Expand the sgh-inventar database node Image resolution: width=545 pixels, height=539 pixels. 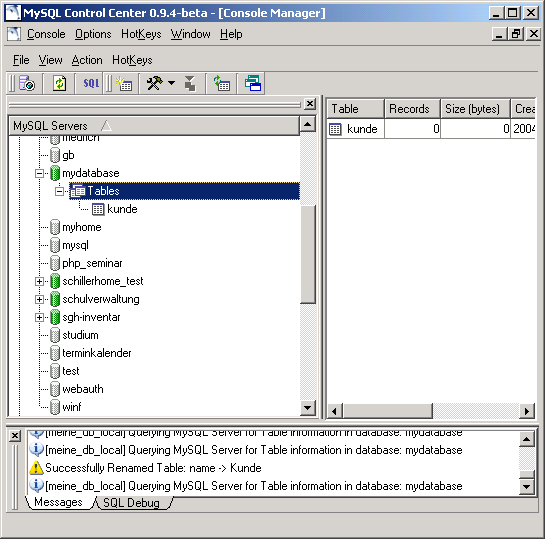40,317
